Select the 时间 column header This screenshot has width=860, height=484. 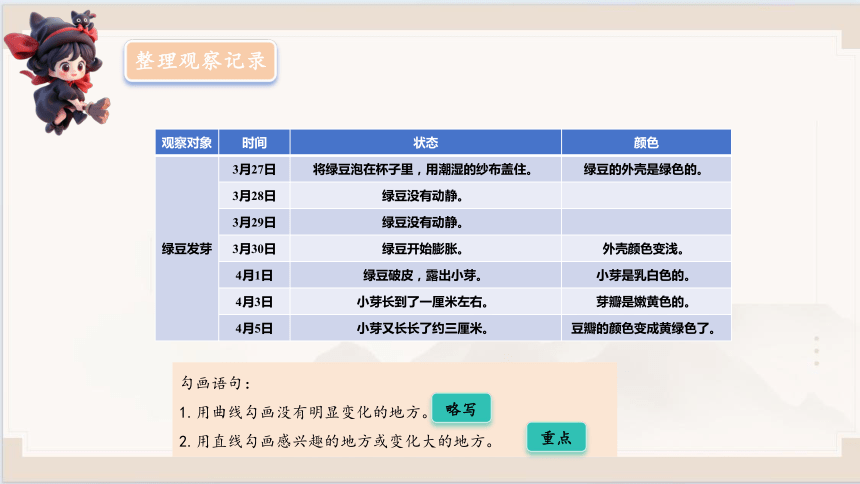pyautogui.click(x=254, y=143)
